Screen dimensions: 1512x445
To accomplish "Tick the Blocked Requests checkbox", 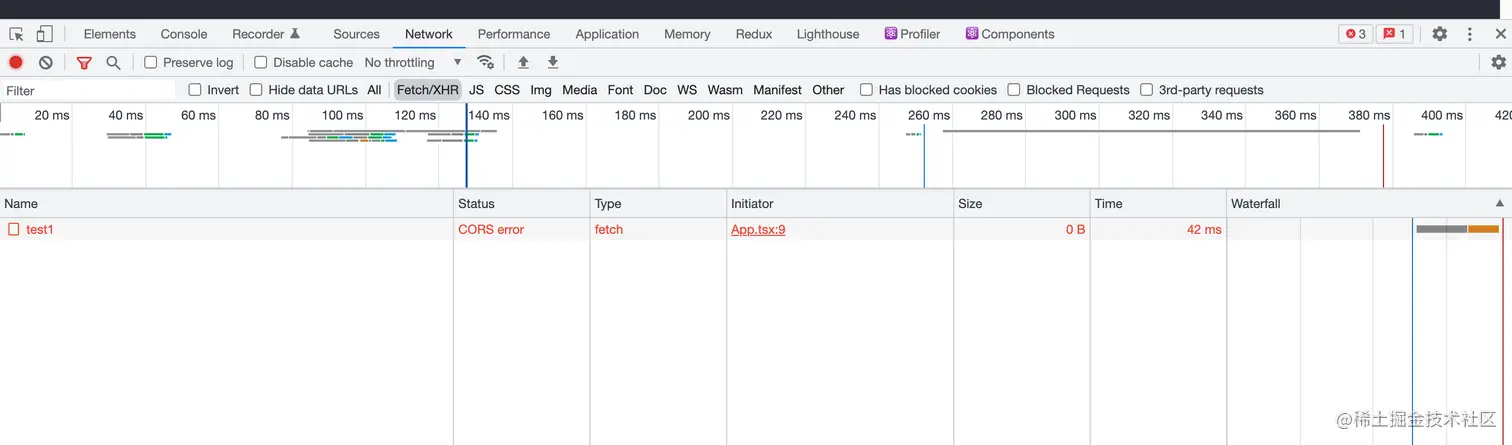I will point(1014,90).
